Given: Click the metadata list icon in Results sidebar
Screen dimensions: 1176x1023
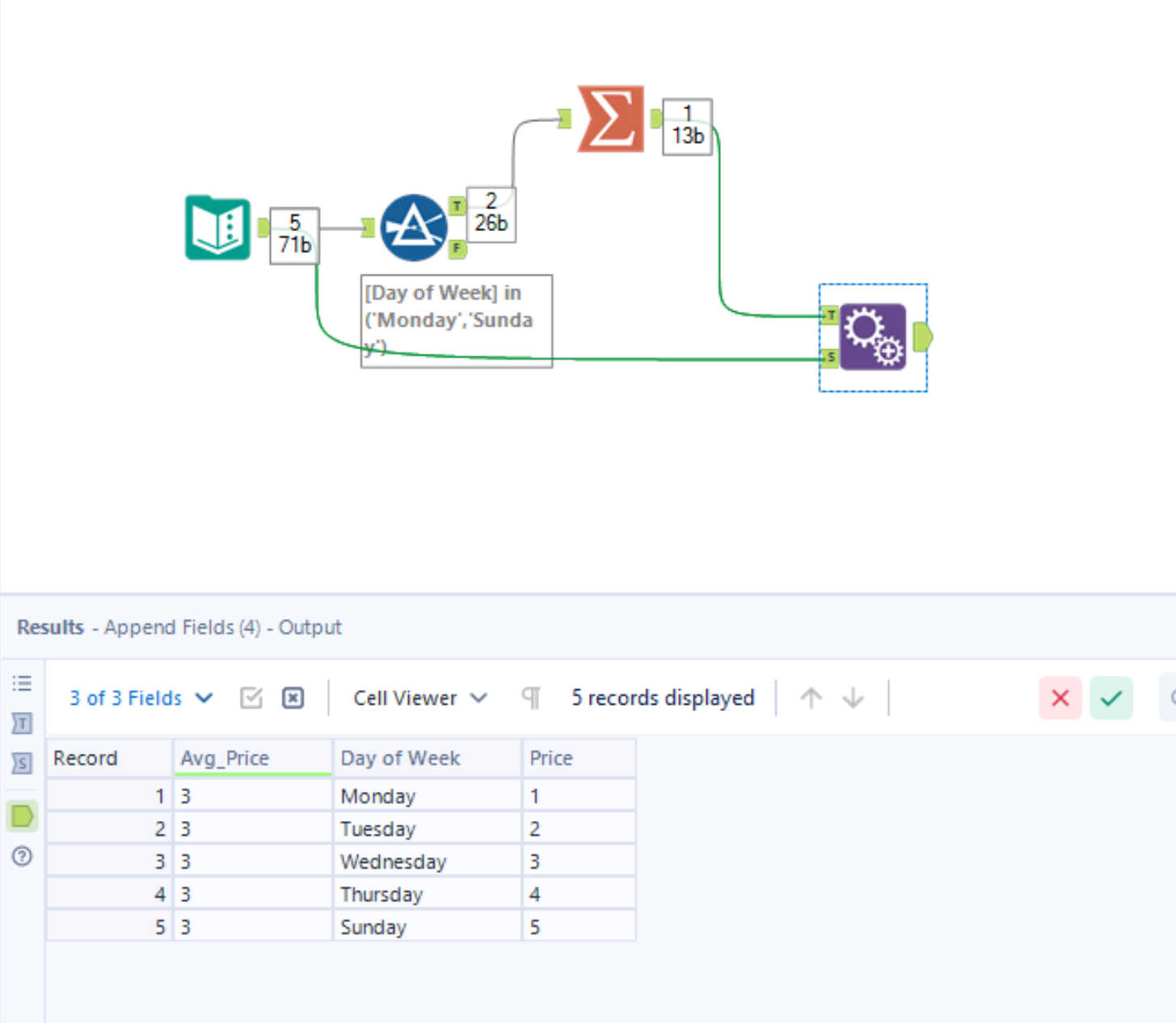Looking at the screenshot, I should pos(21,683).
